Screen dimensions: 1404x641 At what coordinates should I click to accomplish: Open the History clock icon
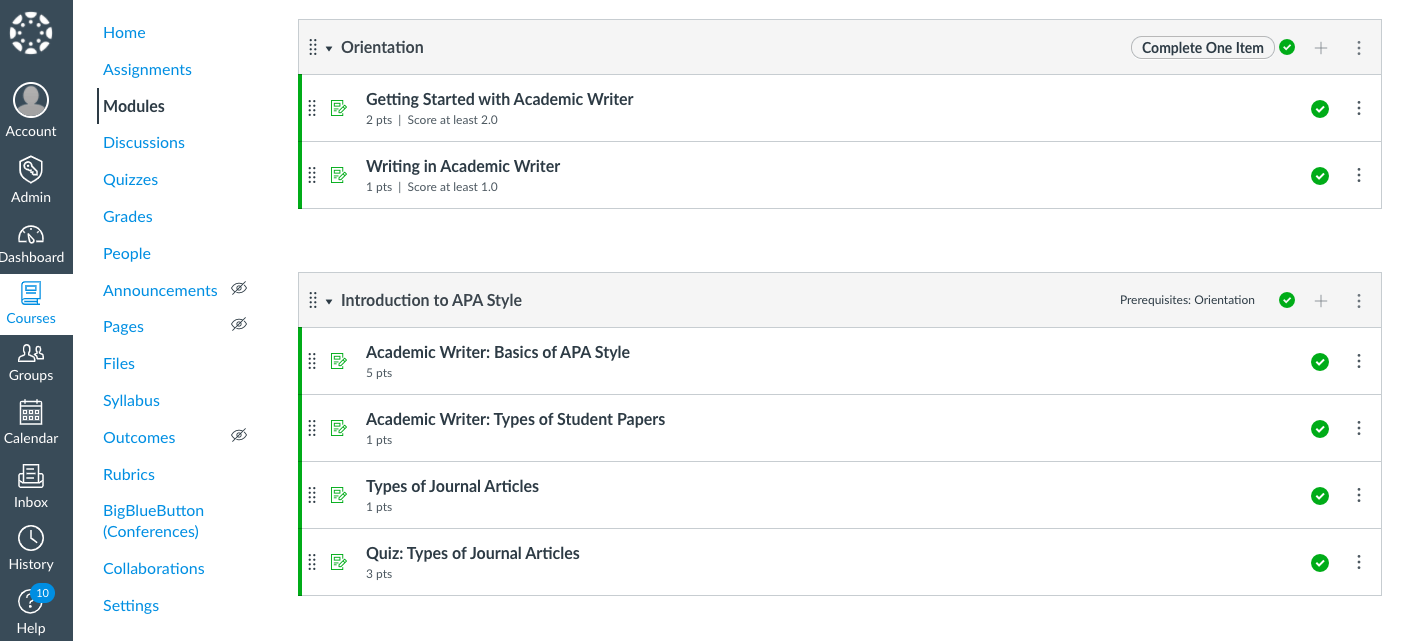(x=31, y=539)
